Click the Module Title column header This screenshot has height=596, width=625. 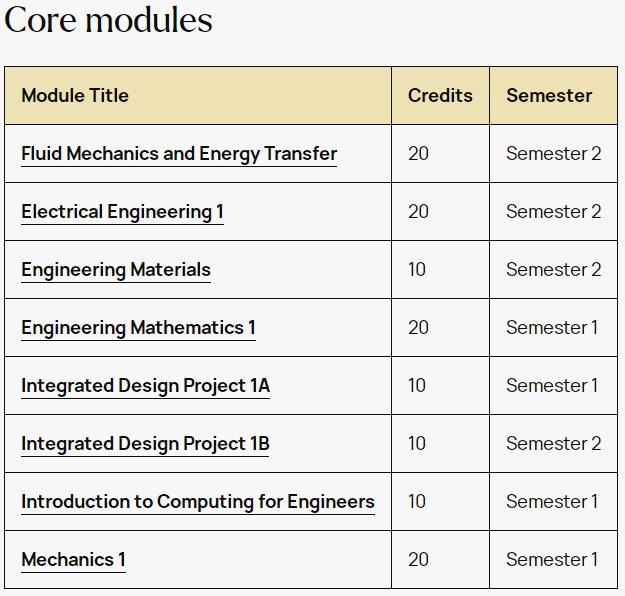point(75,96)
